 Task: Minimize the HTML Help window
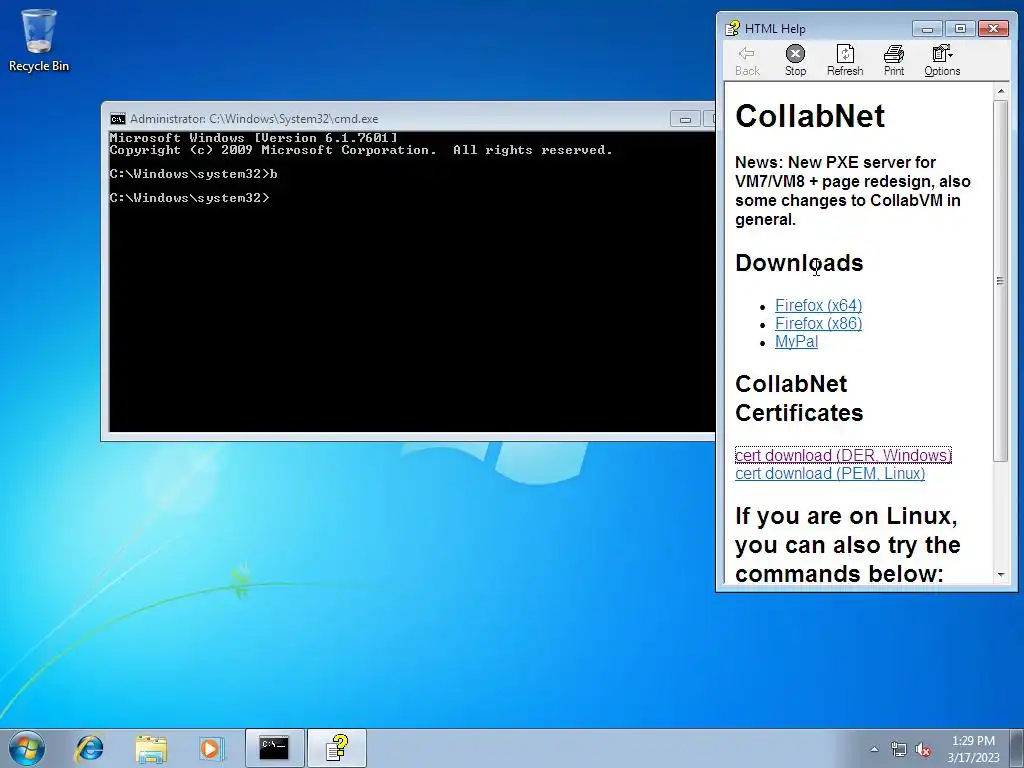point(927,29)
